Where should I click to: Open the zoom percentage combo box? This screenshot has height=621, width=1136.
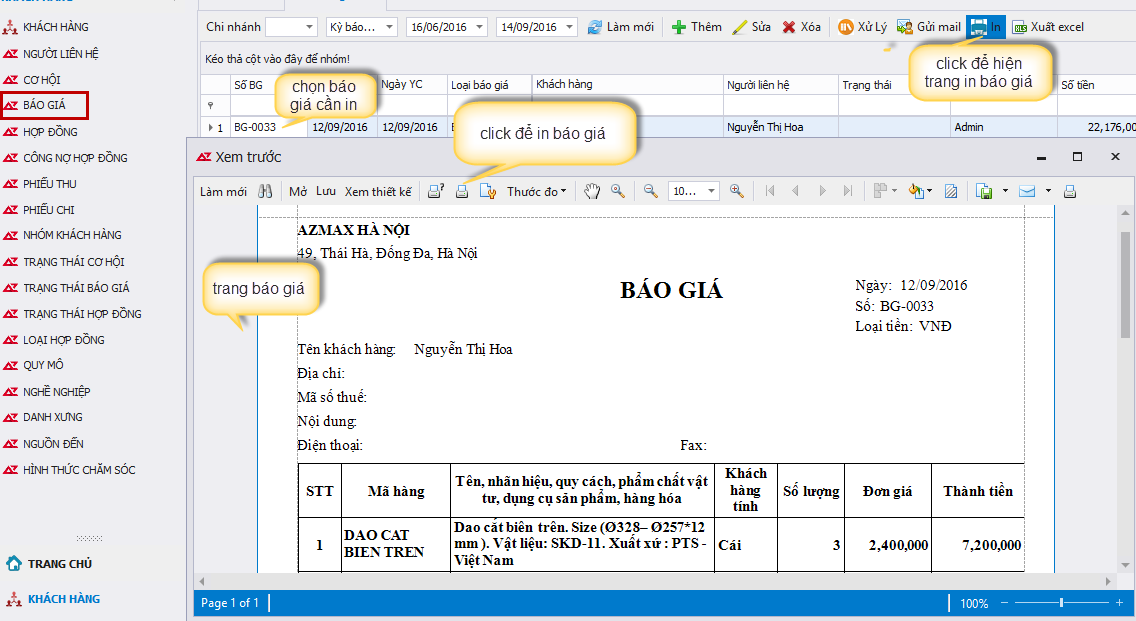(x=693, y=191)
